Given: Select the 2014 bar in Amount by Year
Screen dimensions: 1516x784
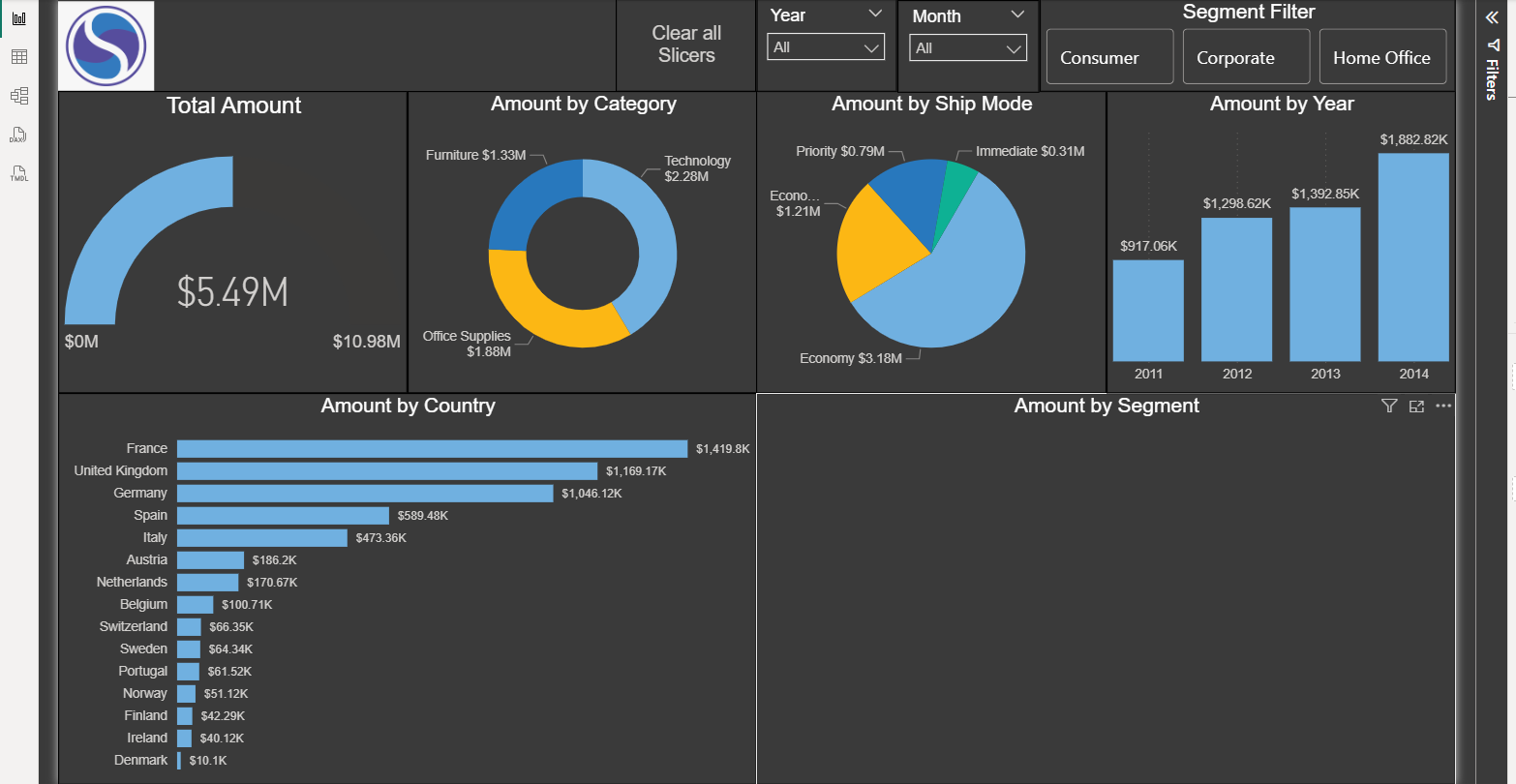Looking at the screenshot, I should click(1413, 257).
